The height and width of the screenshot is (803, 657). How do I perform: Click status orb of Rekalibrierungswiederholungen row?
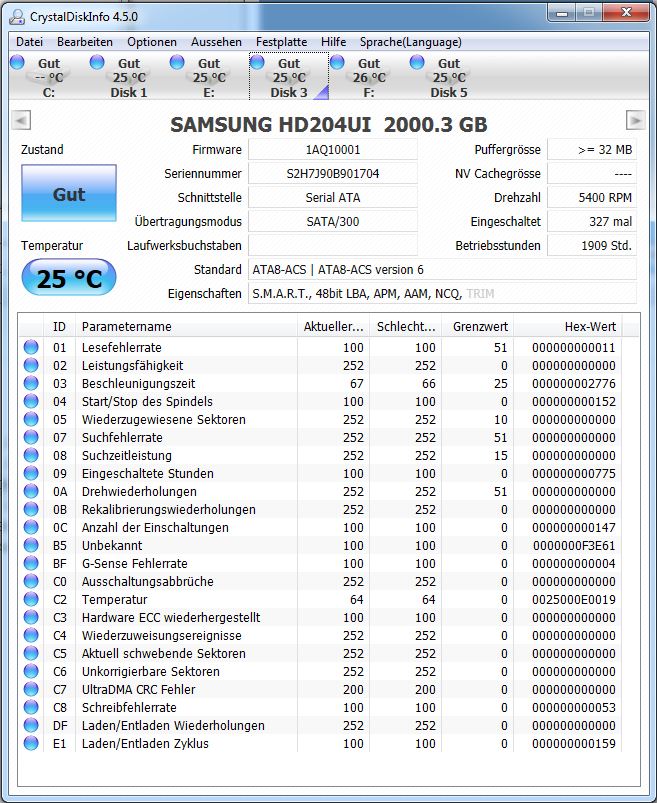coord(31,509)
